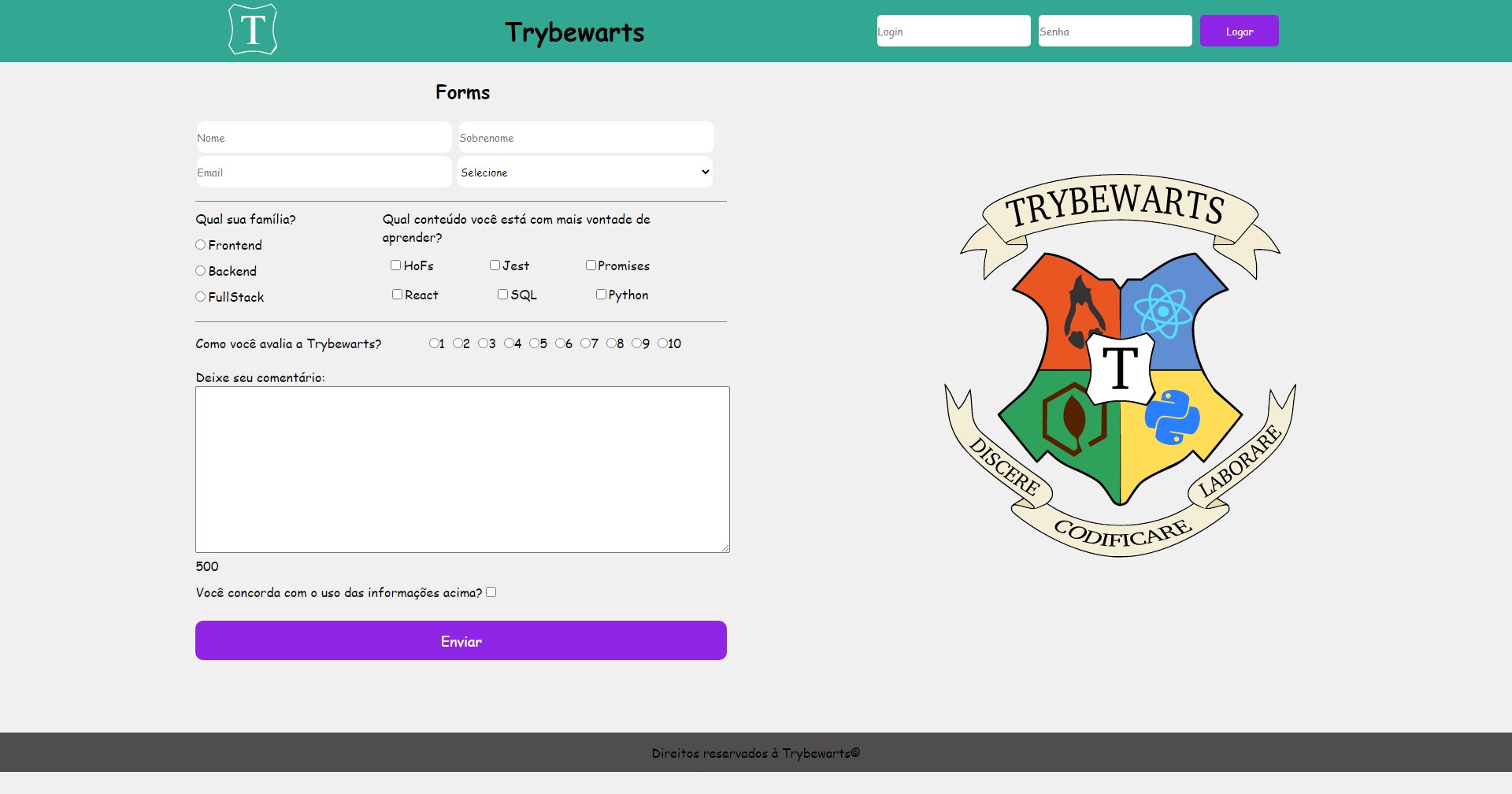This screenshot has width=1512, height=794.
Task: Focus the Login input field
Action: click(954, 31)
